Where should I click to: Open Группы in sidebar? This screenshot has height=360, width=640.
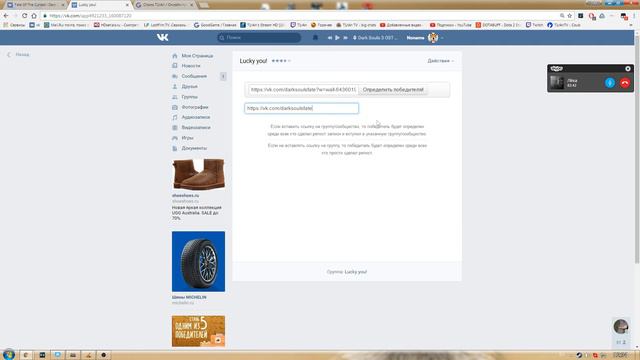(189, 97)
